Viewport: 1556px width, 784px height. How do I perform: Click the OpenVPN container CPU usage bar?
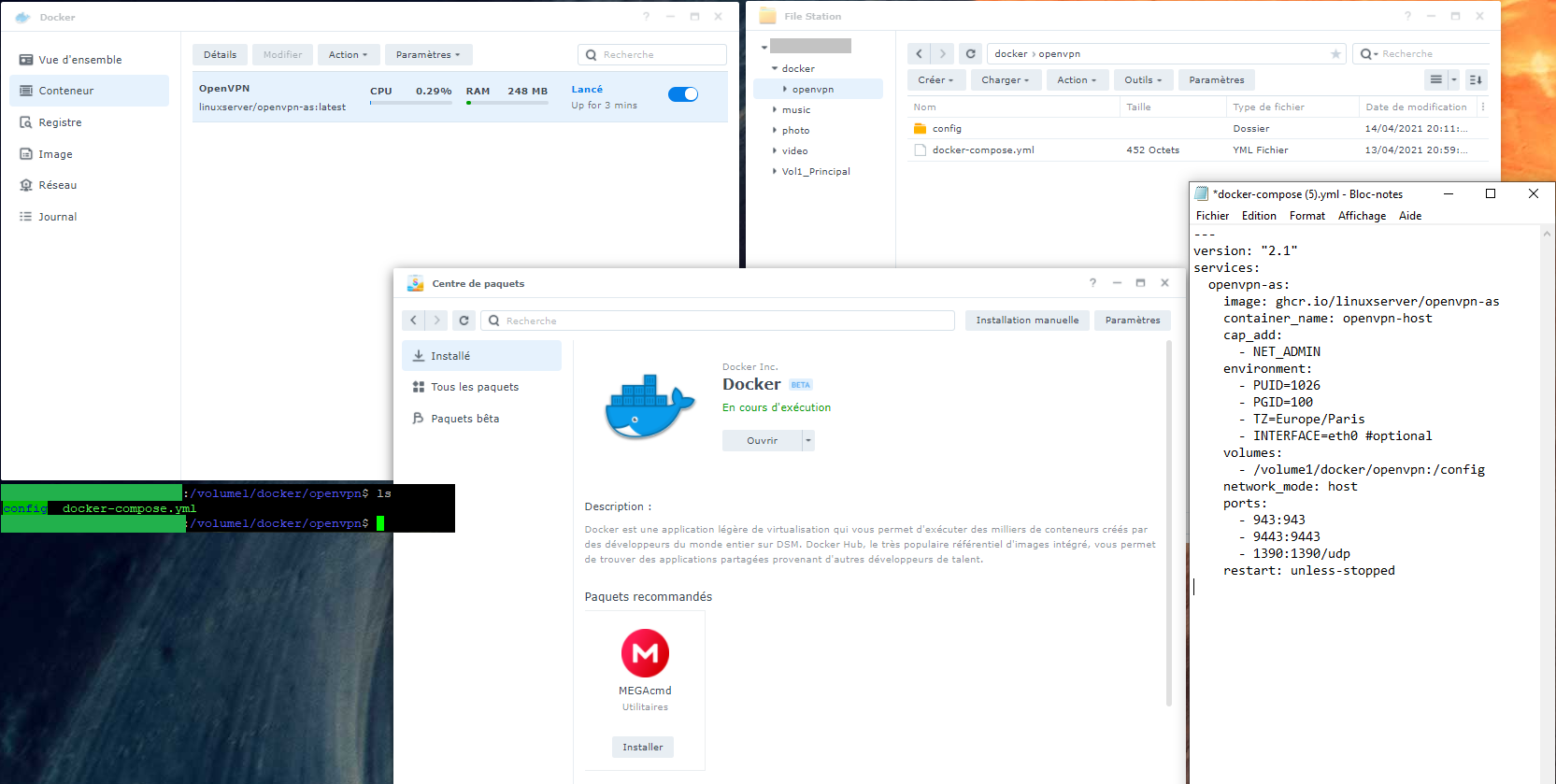[411, 103]
